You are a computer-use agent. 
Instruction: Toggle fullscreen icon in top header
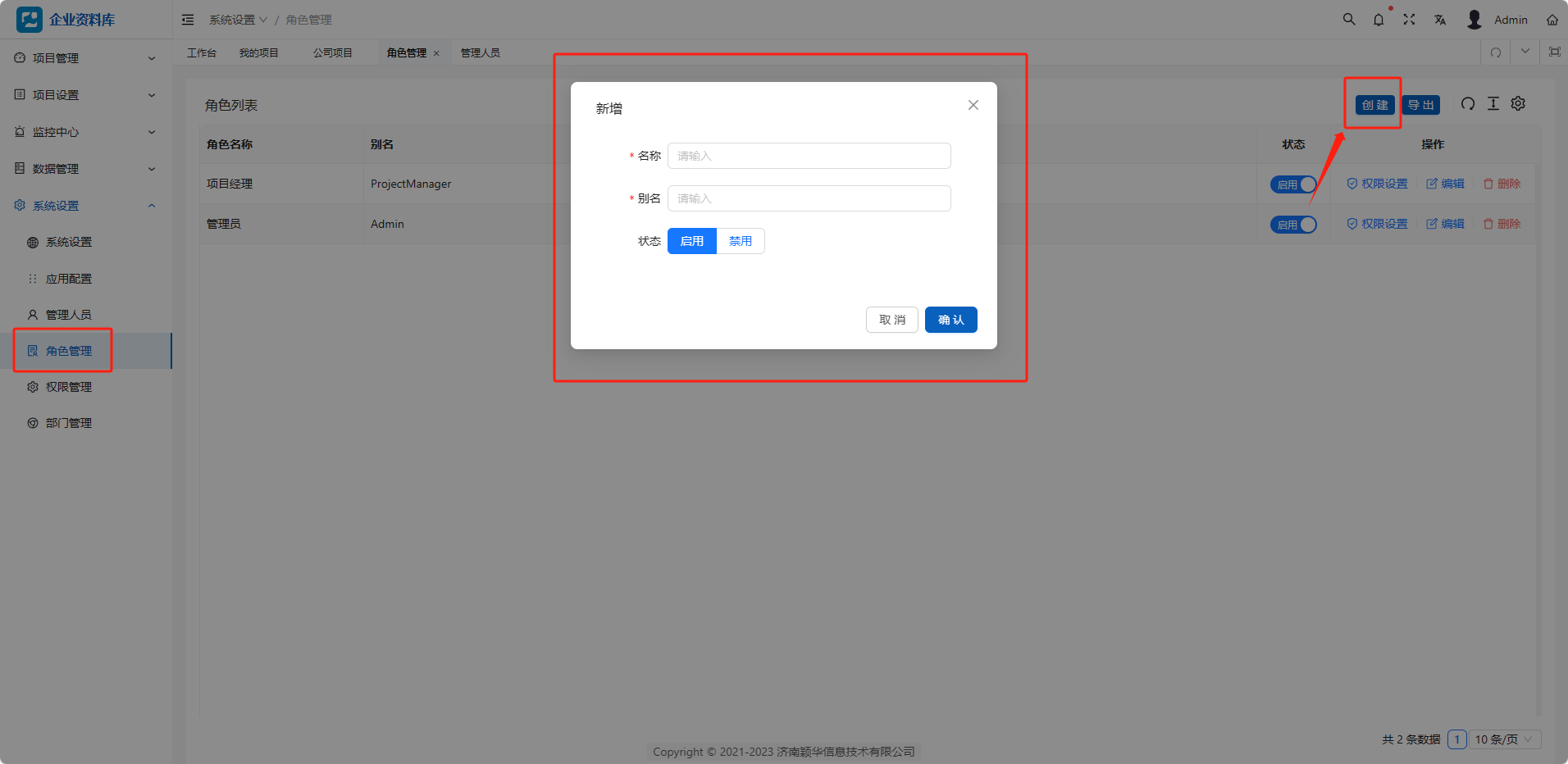1409,19
